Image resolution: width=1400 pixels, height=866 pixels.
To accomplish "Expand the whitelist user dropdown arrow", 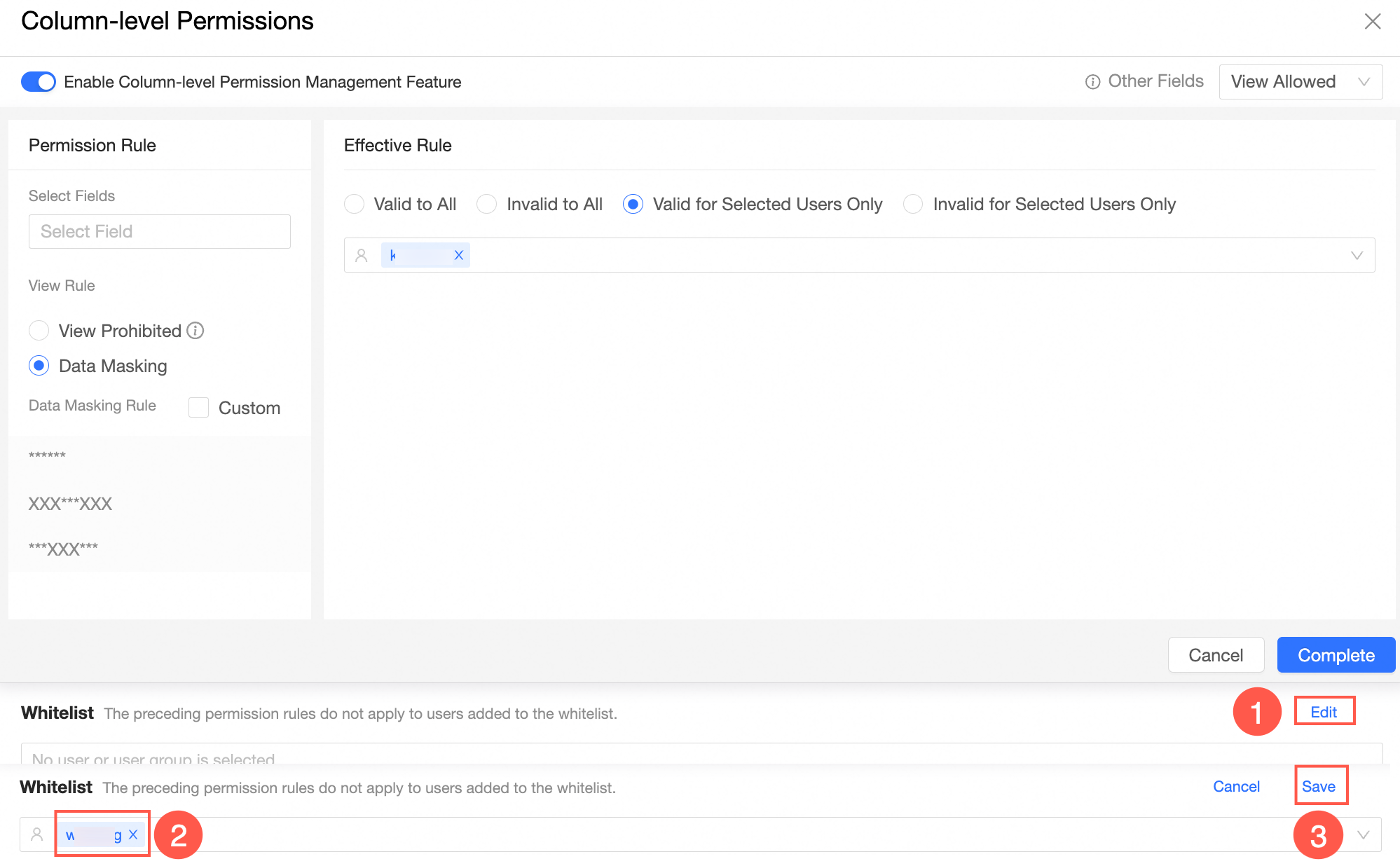I will [x=1364, y=834].
